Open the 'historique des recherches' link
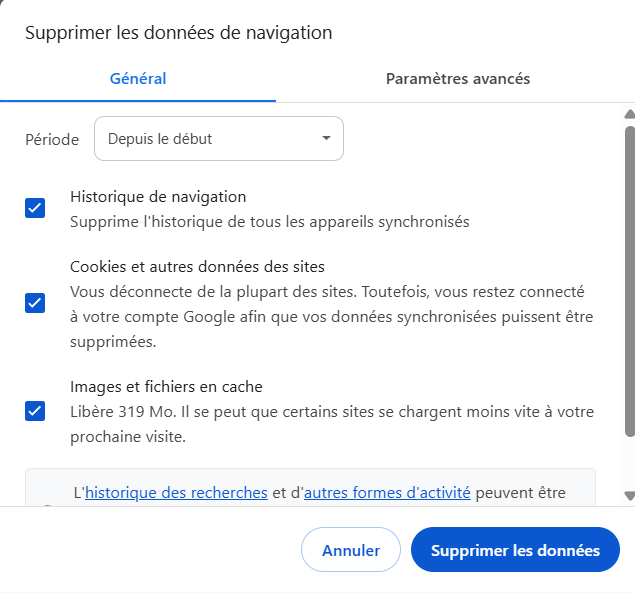Screen dimensions: 635x593 [176, 492]
